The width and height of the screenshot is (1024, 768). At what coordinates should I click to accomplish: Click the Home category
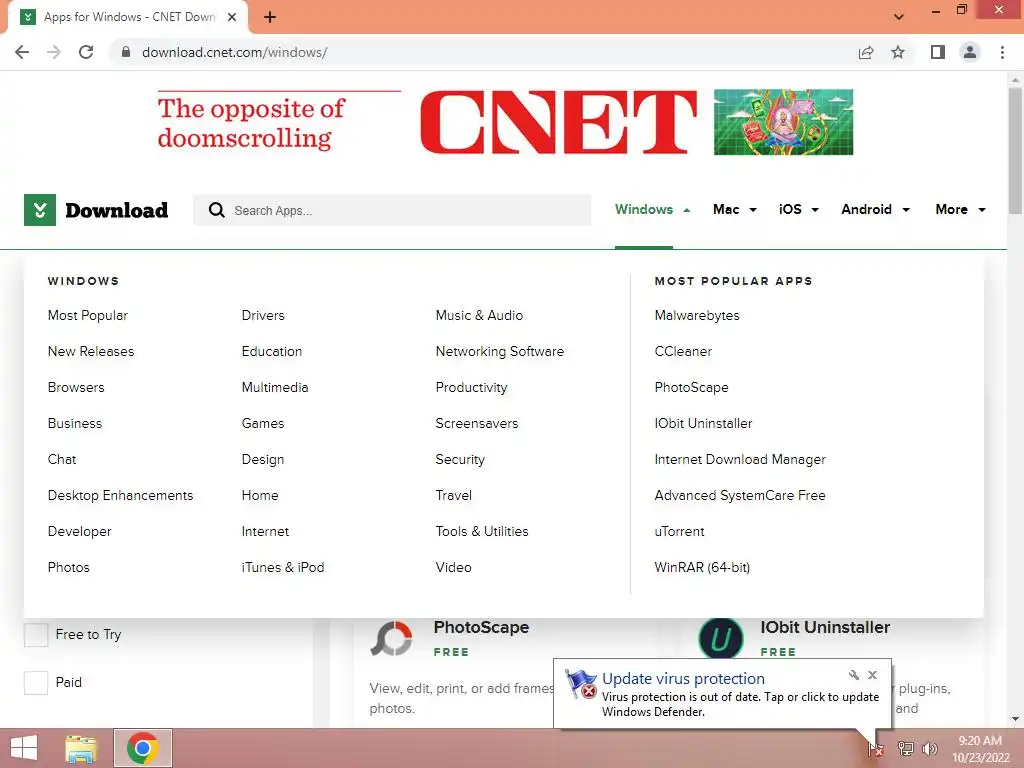[x=260, y=496]
